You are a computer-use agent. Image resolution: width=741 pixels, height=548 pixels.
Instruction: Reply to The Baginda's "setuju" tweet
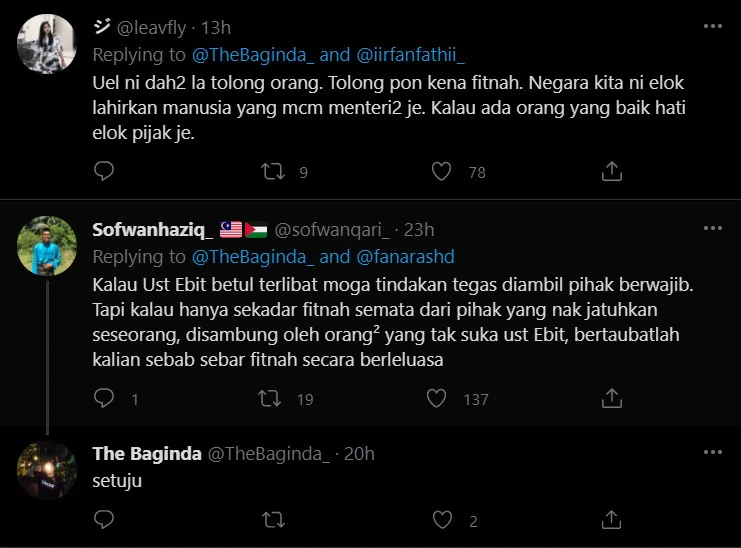105,520
